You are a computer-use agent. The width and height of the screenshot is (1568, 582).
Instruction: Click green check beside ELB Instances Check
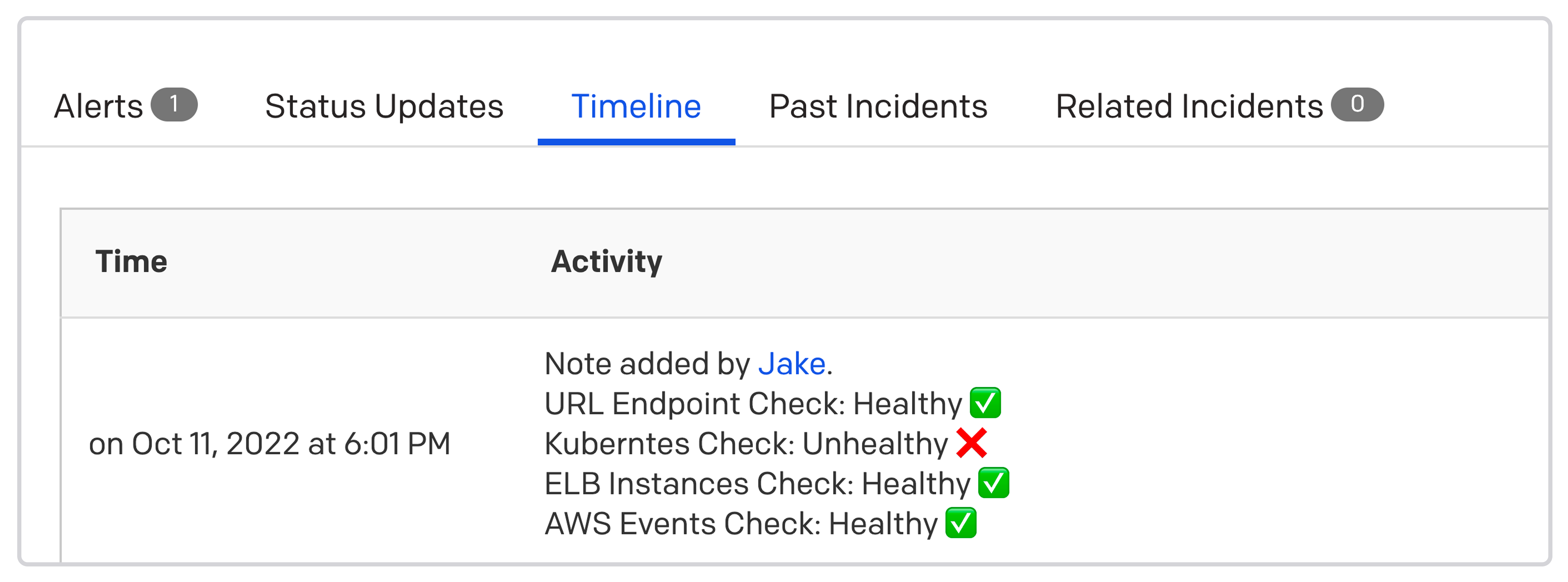994,483
